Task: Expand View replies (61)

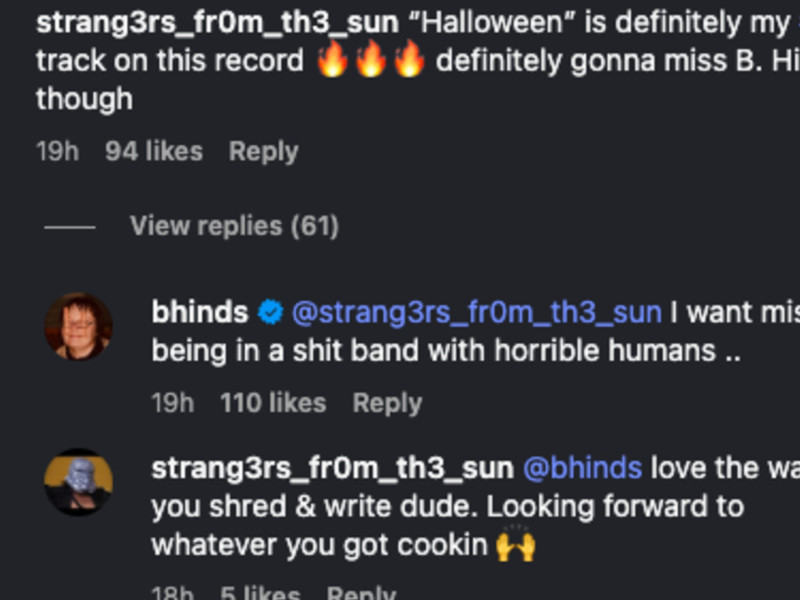Action: [234, 226]
